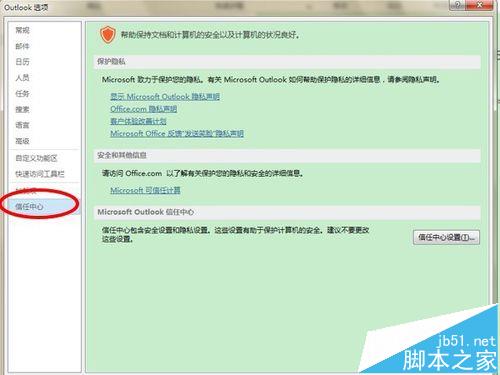Switch to the 日历 options category
This screenshot has height=375, width=500.
click(22, 62)
